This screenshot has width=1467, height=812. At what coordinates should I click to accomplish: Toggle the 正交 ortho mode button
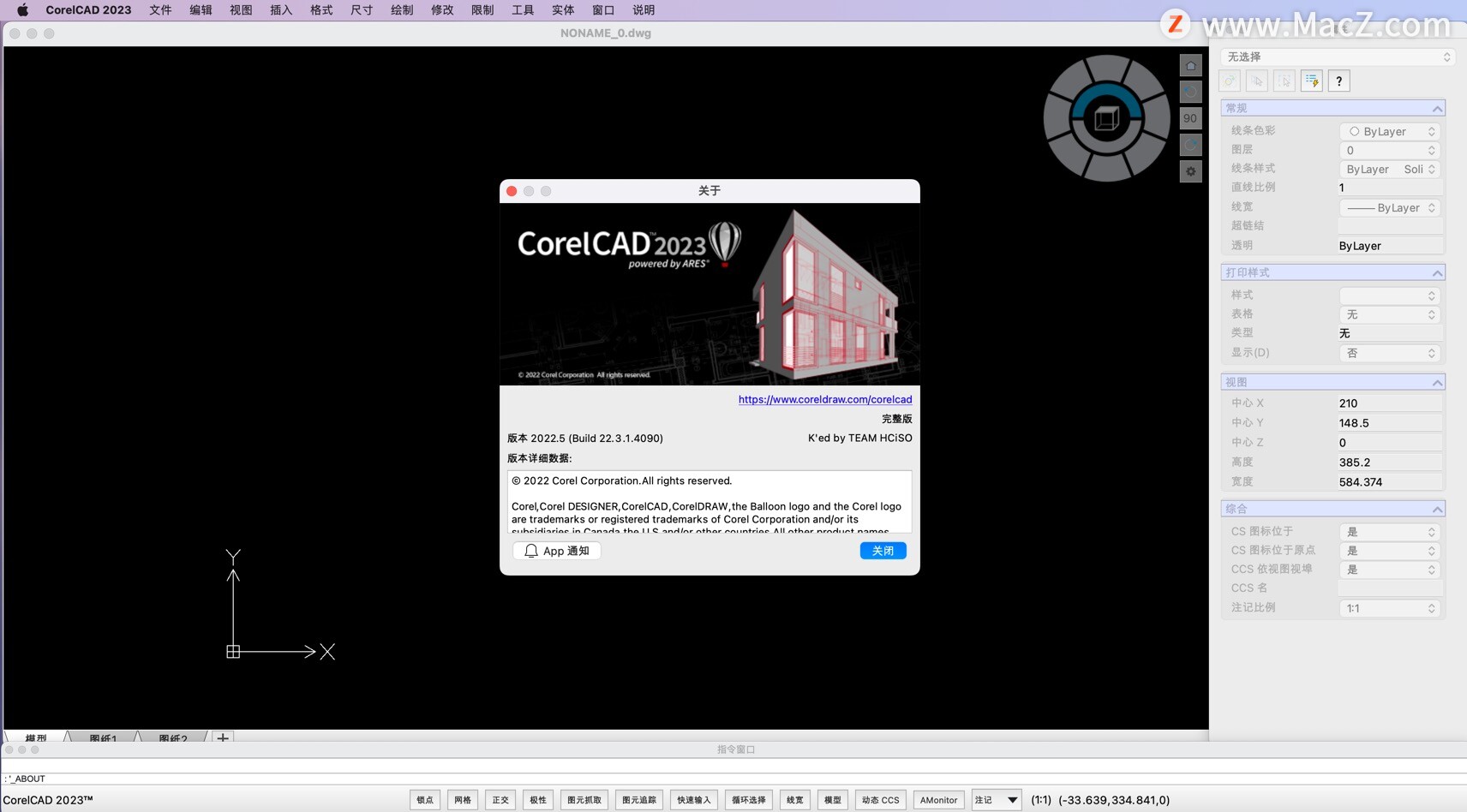pyautogui.click(x=500, y=800)
